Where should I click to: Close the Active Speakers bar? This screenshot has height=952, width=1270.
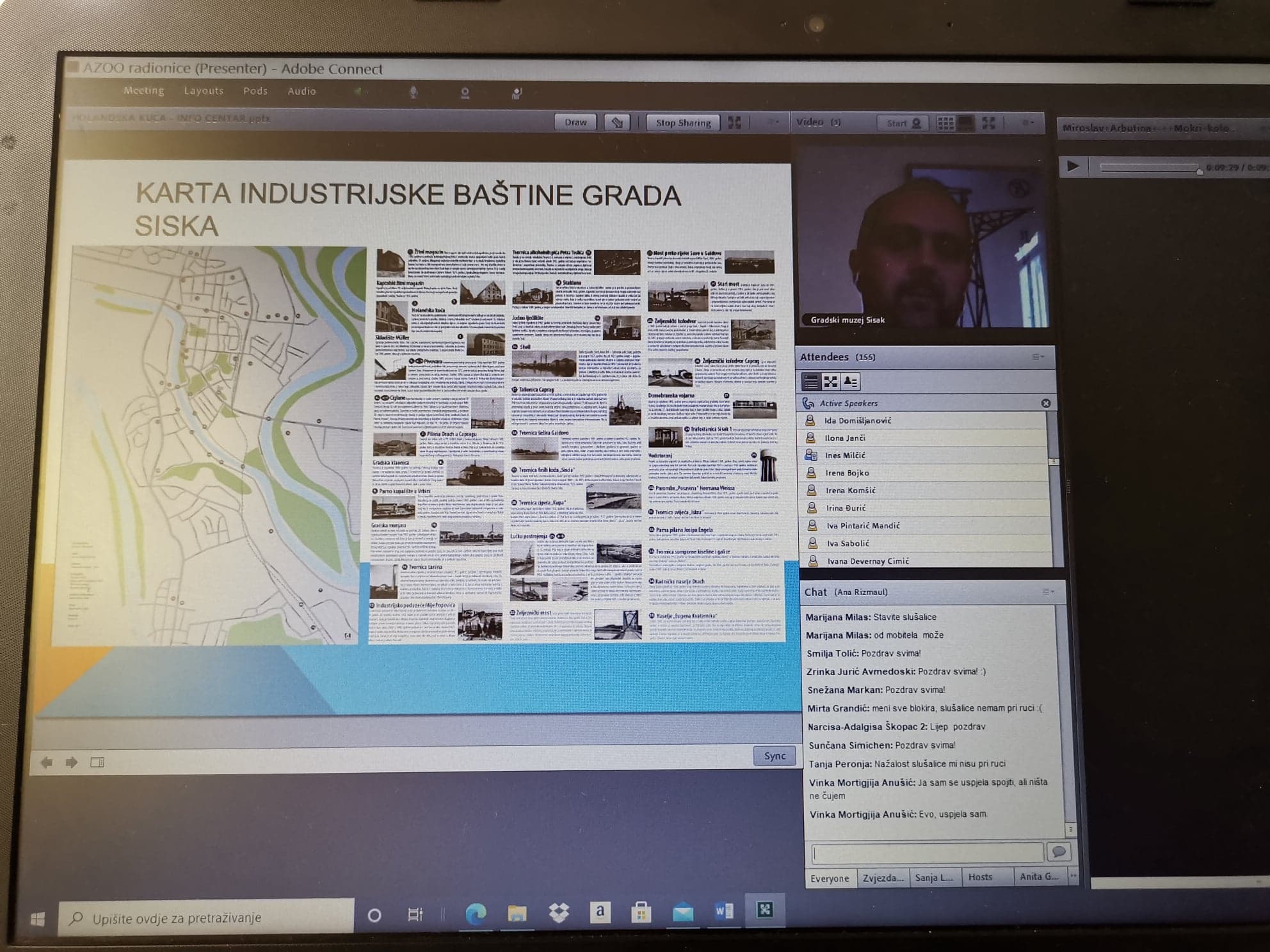pyautogui.click(x=1046, y=403)
